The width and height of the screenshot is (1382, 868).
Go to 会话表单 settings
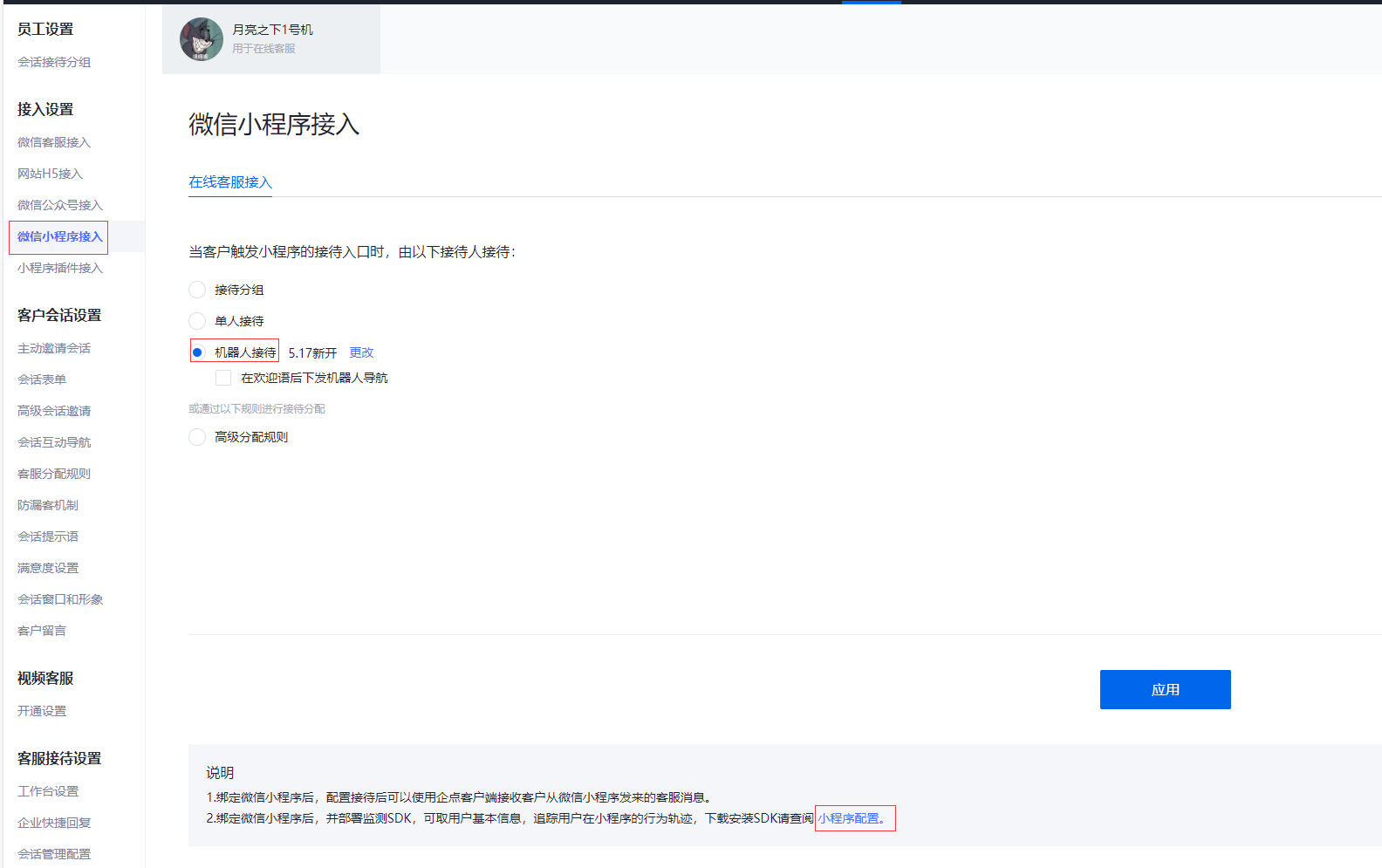tap(42, 379)
